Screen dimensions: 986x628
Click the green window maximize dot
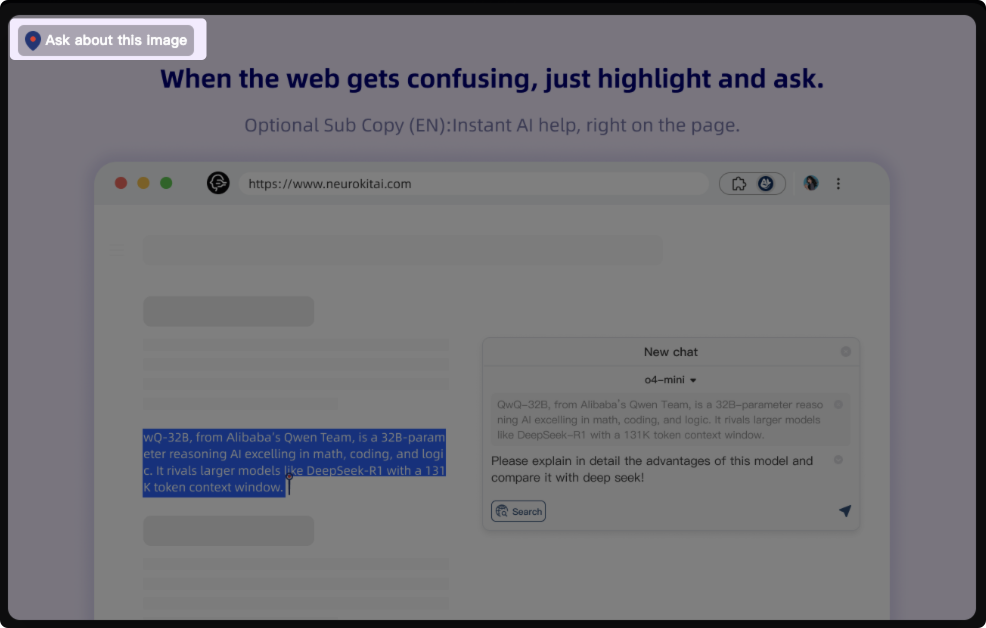(x=166, y=183)
